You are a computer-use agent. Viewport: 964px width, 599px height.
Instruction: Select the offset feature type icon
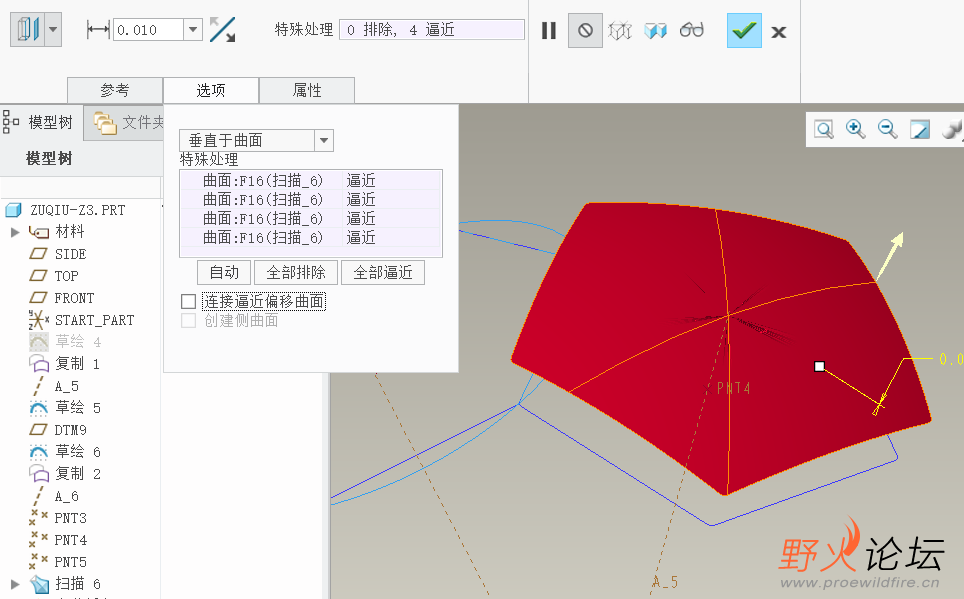pyautogui.click(x=28, y=30)
